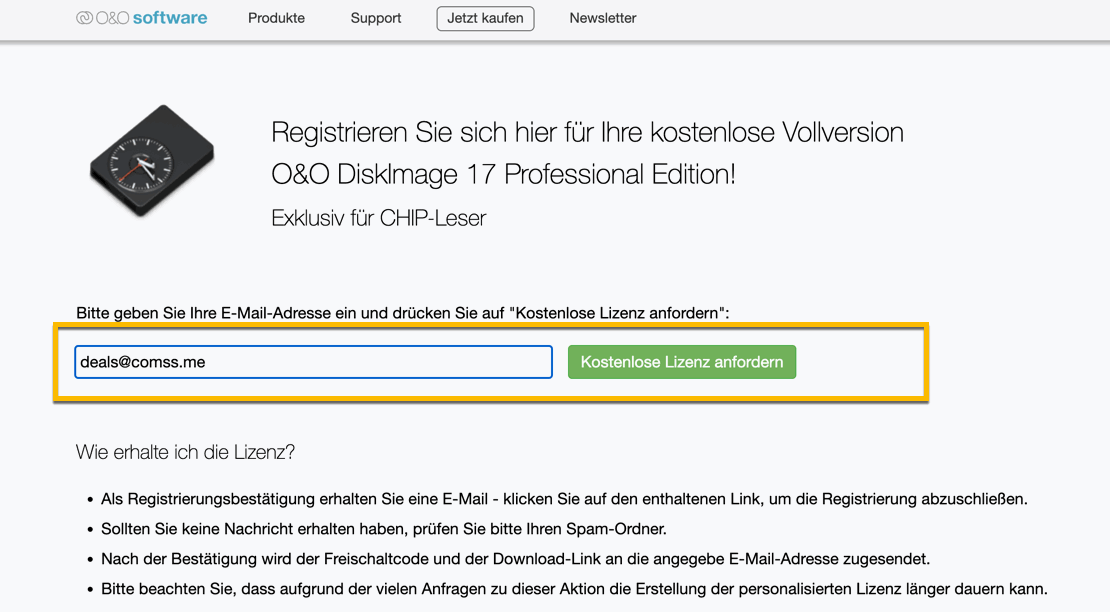Open the Produkte menu
The height and width of the screenshot is (612, 1110).
276,18
